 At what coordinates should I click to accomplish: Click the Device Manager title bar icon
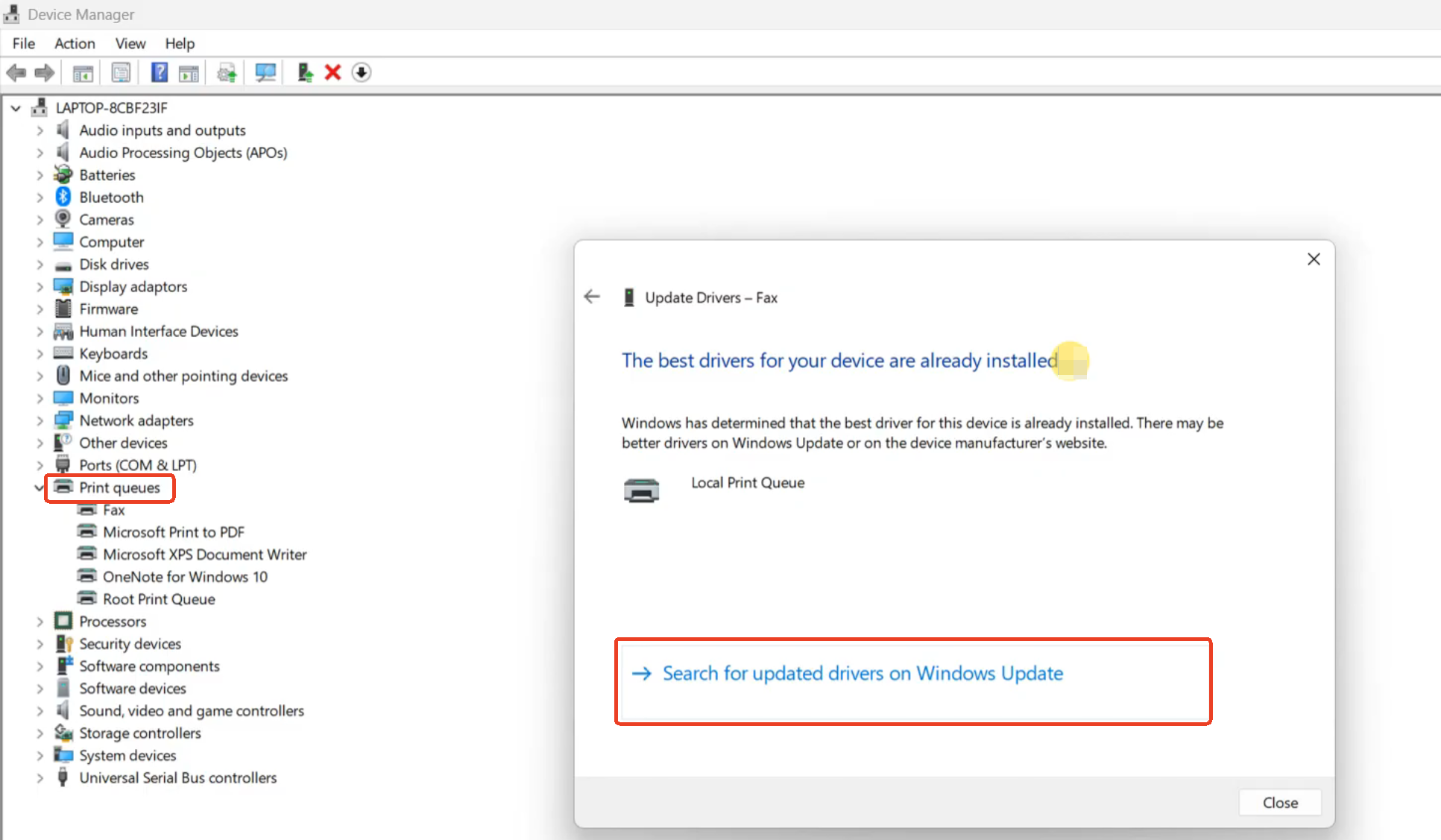coord(11,14)
